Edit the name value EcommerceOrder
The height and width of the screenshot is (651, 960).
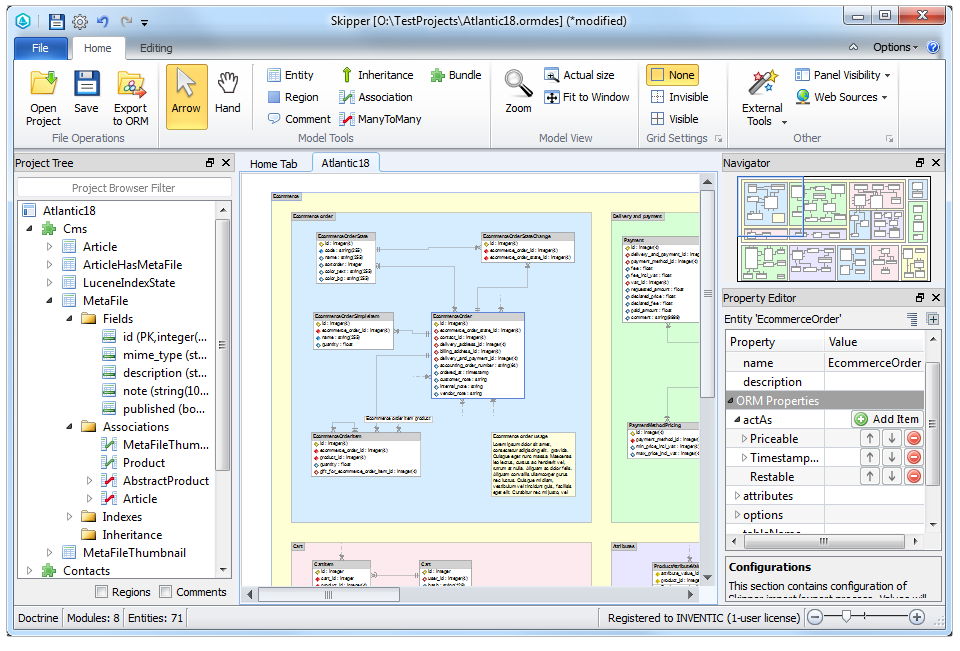(874, 363)
